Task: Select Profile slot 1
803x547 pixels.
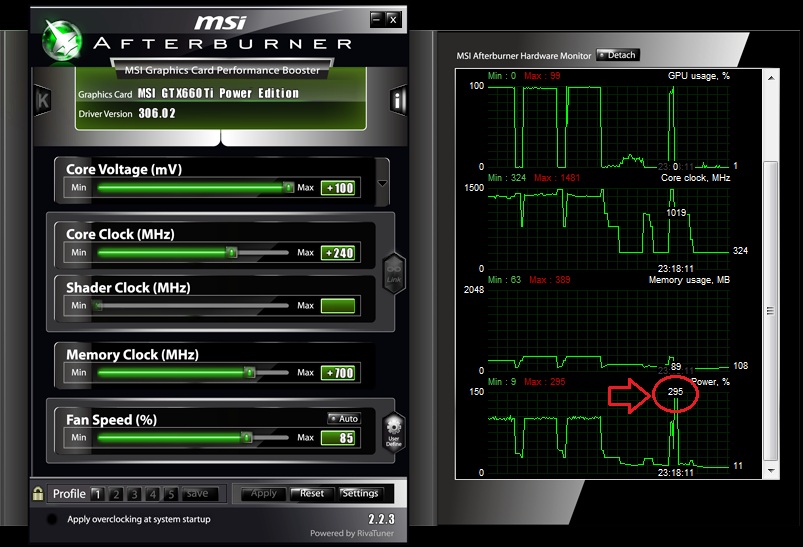Action: coord(97,494)
